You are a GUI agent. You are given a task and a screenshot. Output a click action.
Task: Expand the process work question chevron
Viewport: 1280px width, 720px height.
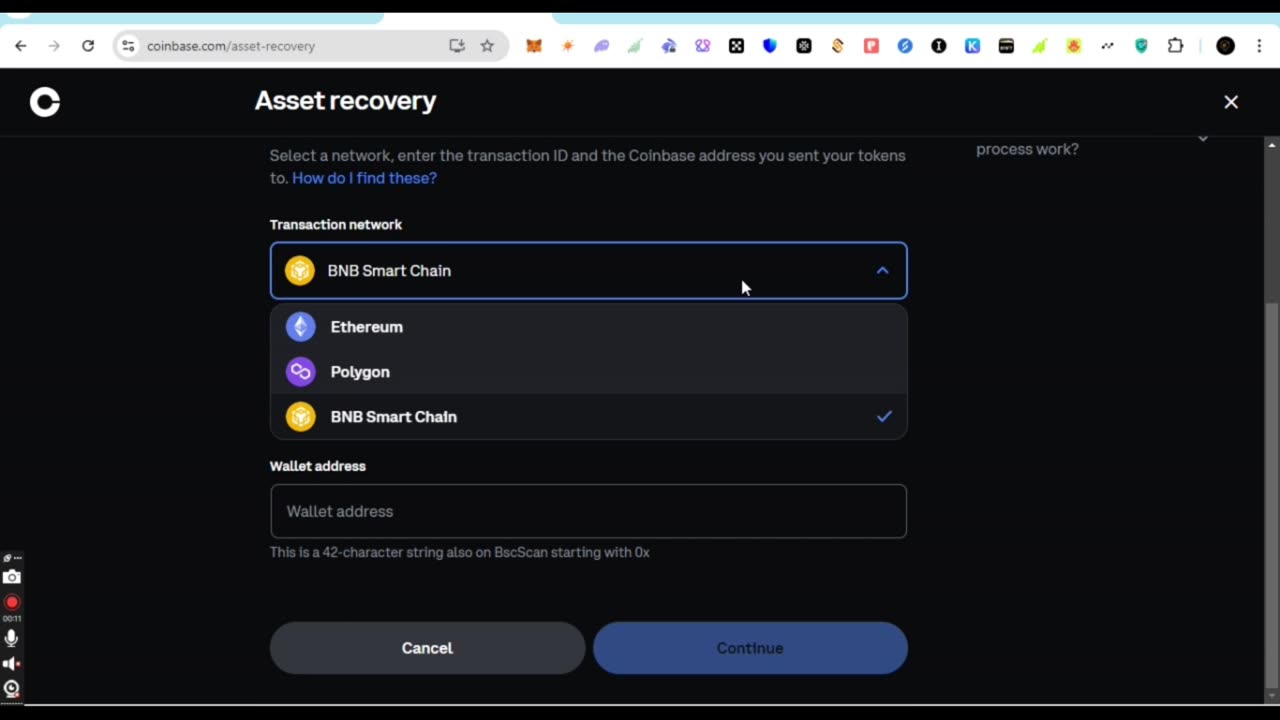[1203, 138]
